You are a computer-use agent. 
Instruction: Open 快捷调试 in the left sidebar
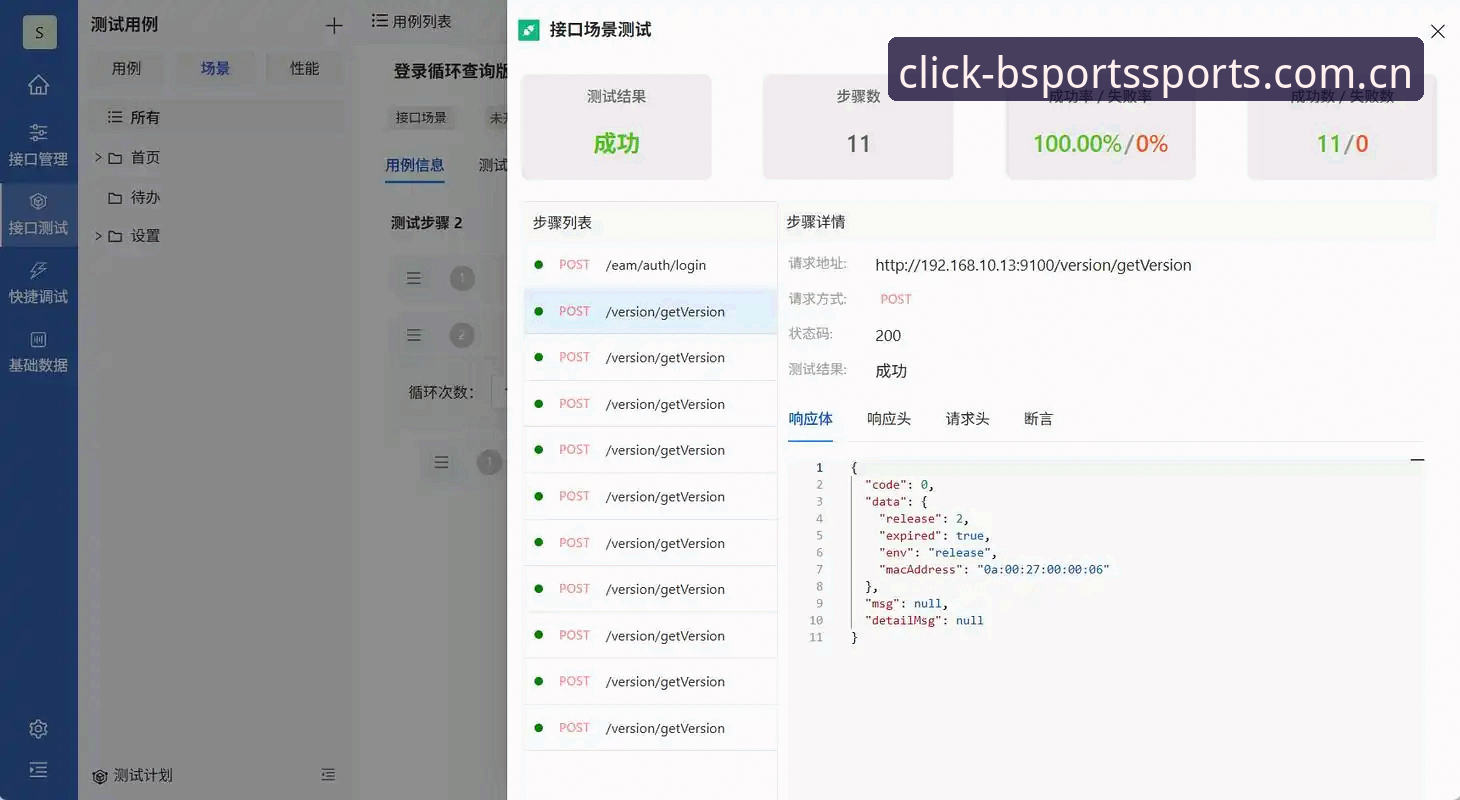[x=38, y=283]
